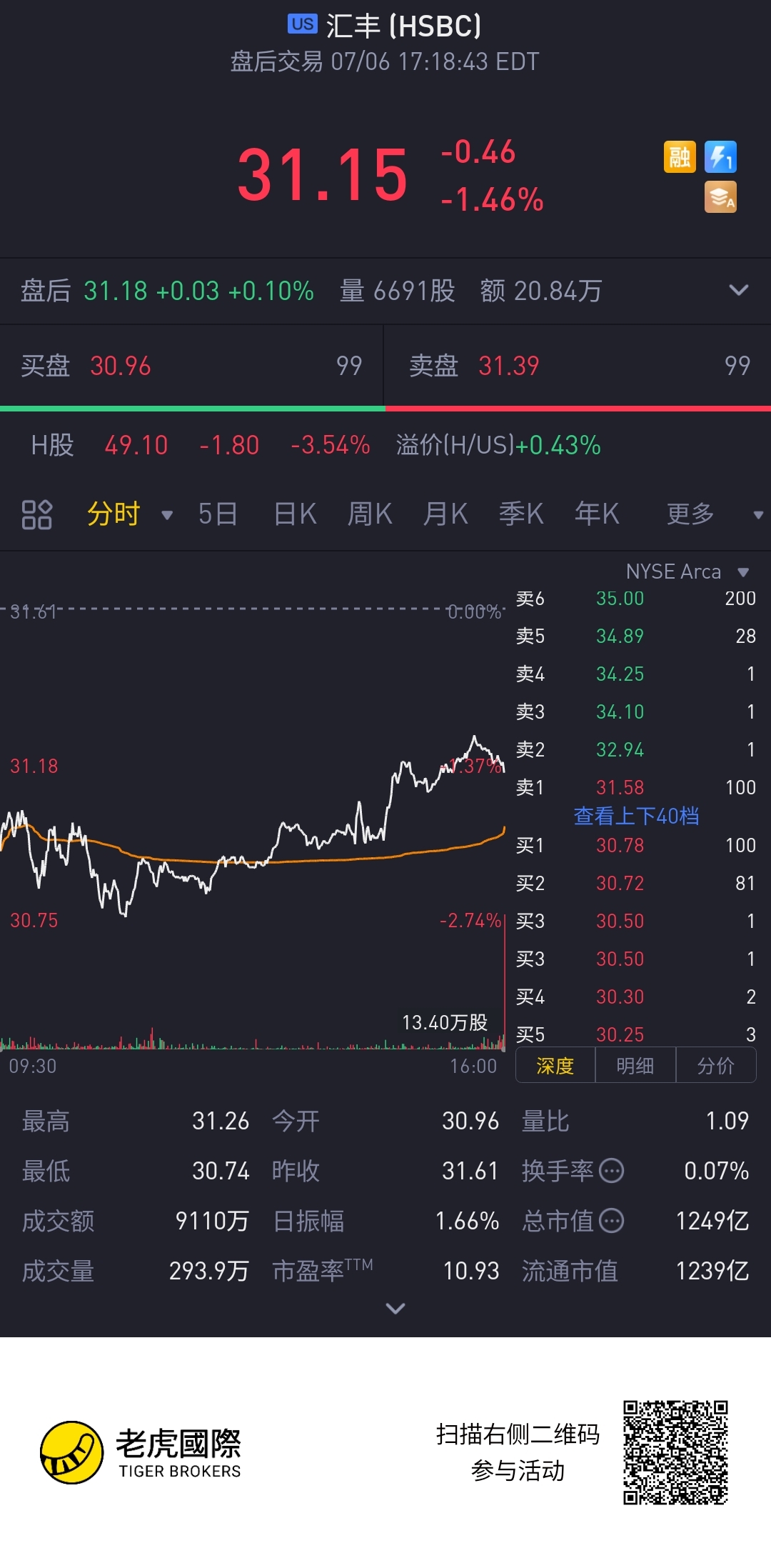
Task: Select the 明细 details tab
Action: (x=635, y=1066)
